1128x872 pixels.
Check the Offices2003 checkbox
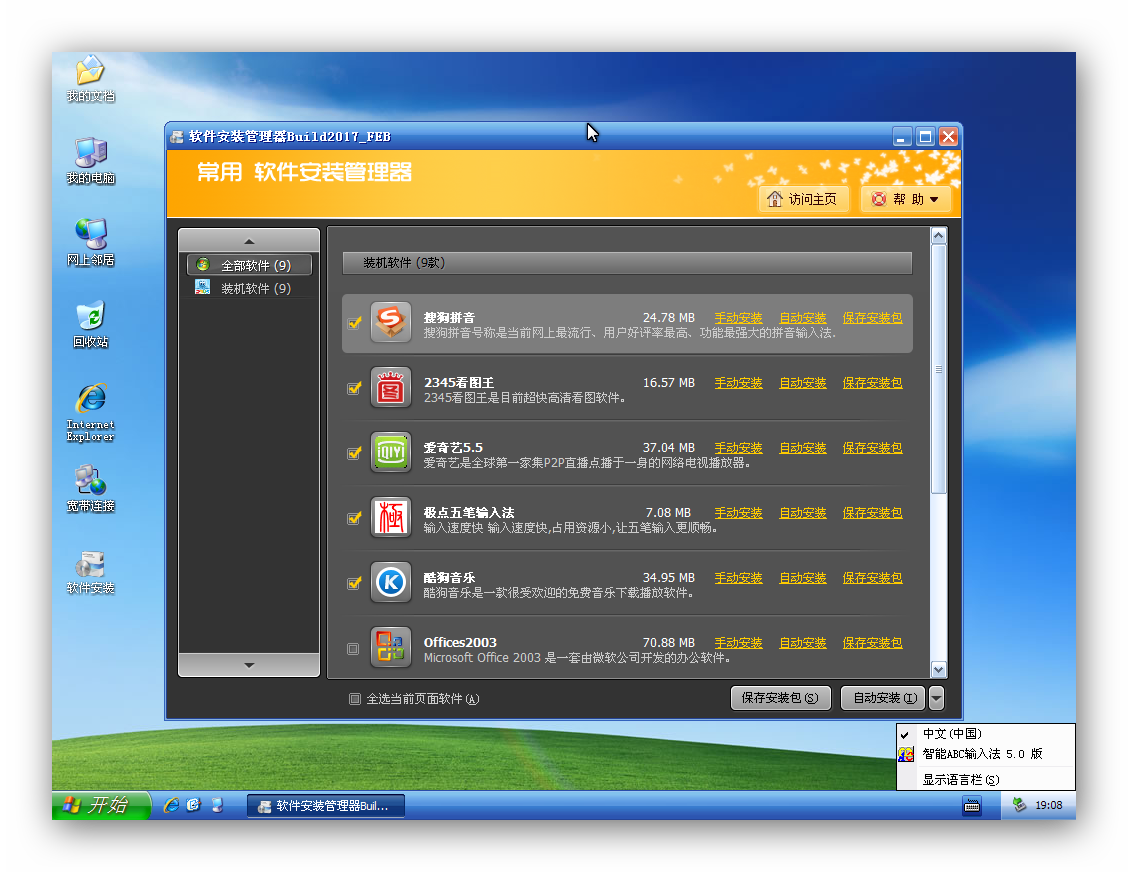(353, 649)
